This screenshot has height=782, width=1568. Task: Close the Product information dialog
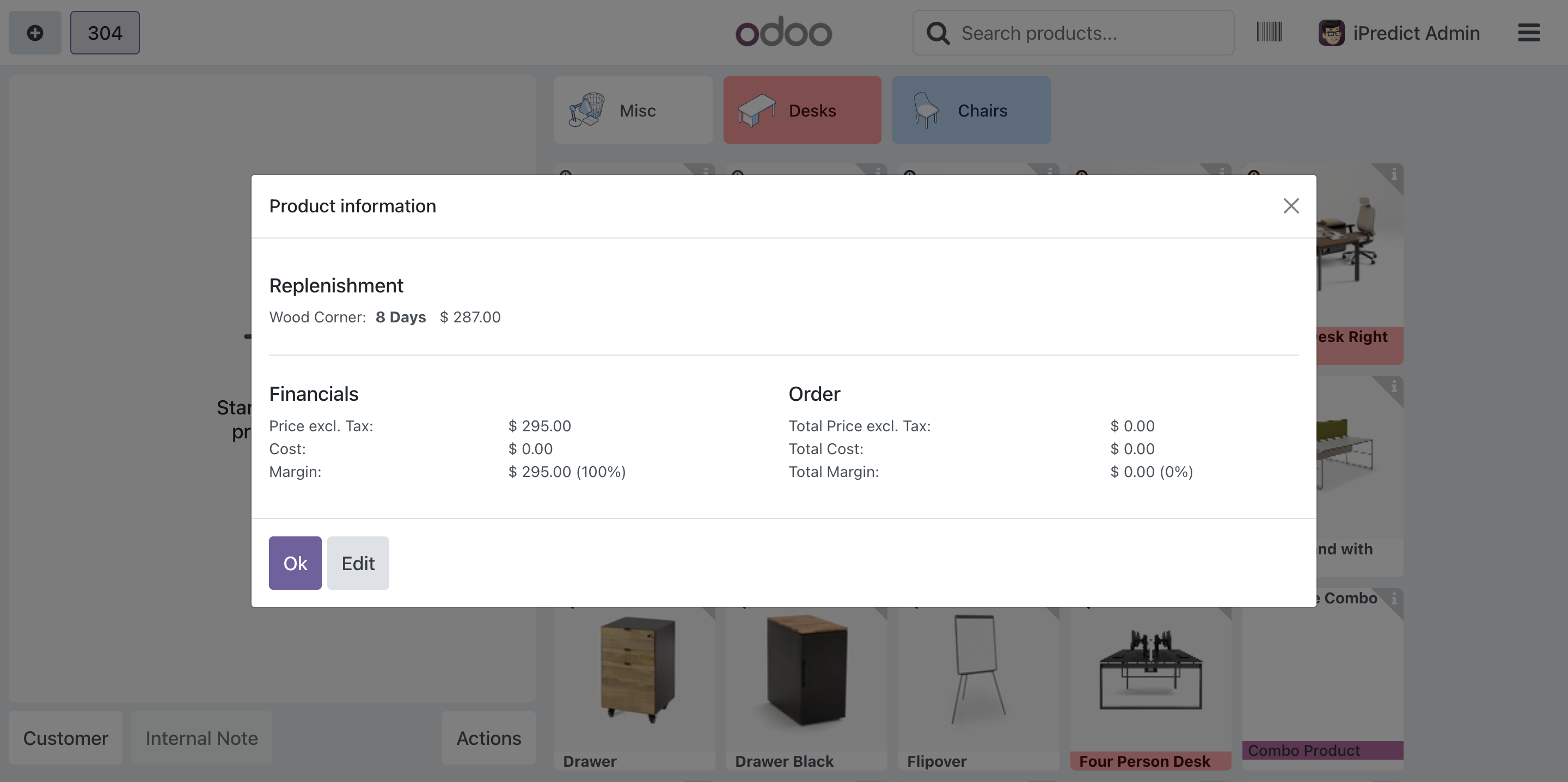point(1290,206)
